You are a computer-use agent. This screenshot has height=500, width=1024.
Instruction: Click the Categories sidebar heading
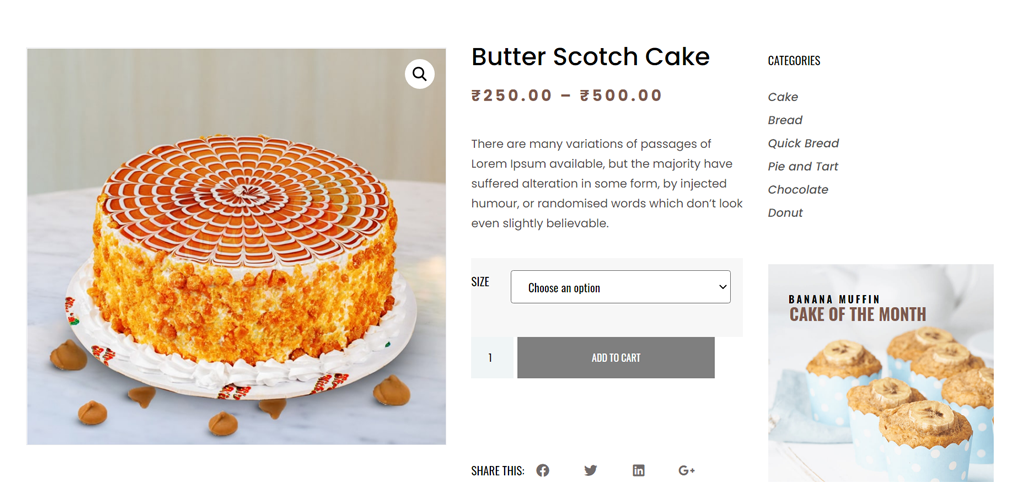coord(794,61)
